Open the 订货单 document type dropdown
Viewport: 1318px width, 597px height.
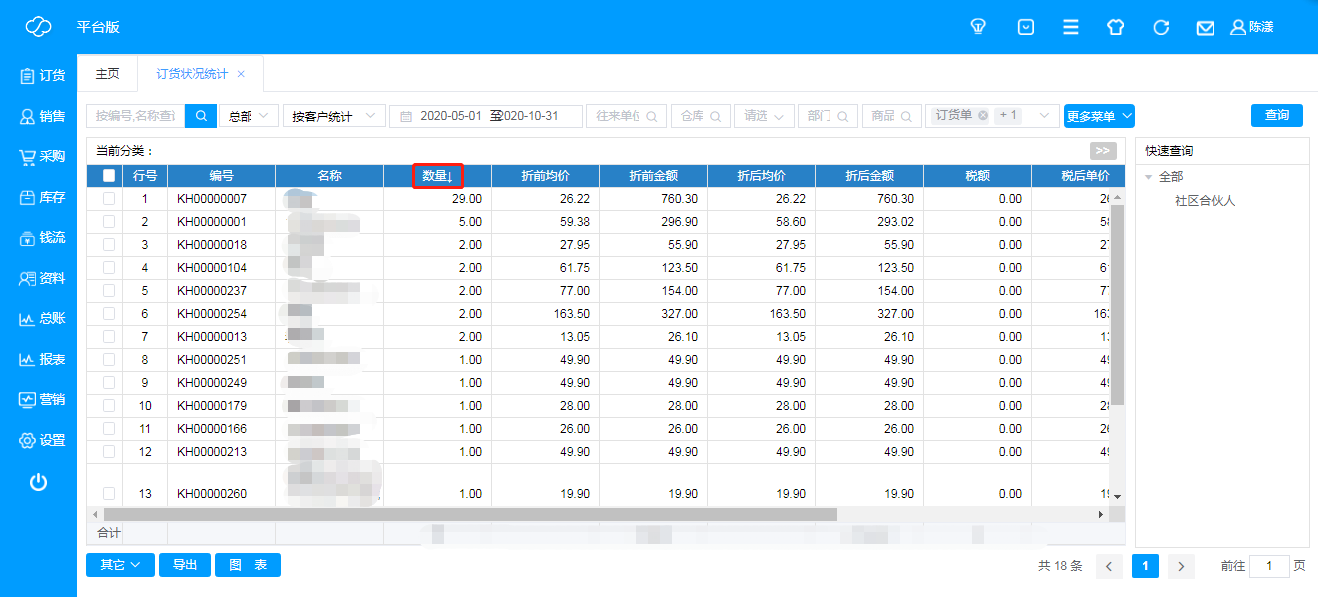tap(993, 116)
